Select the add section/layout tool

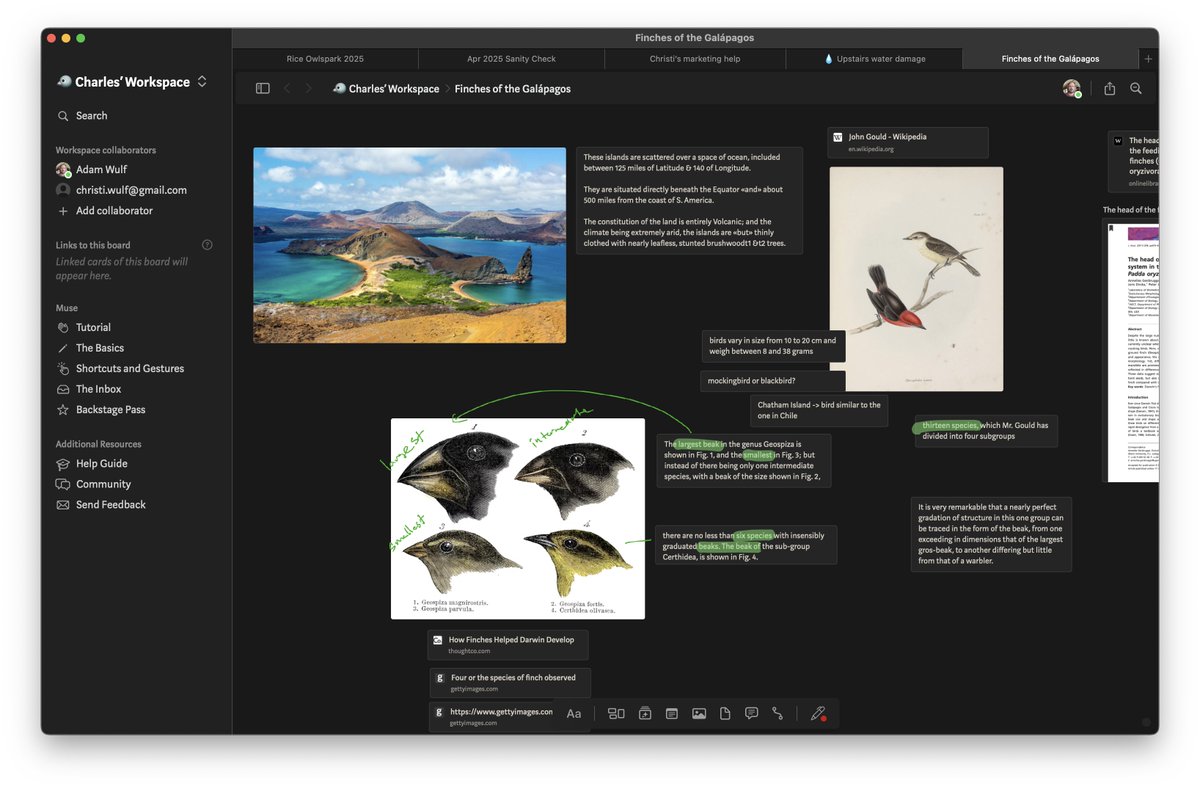click(616, 713)
